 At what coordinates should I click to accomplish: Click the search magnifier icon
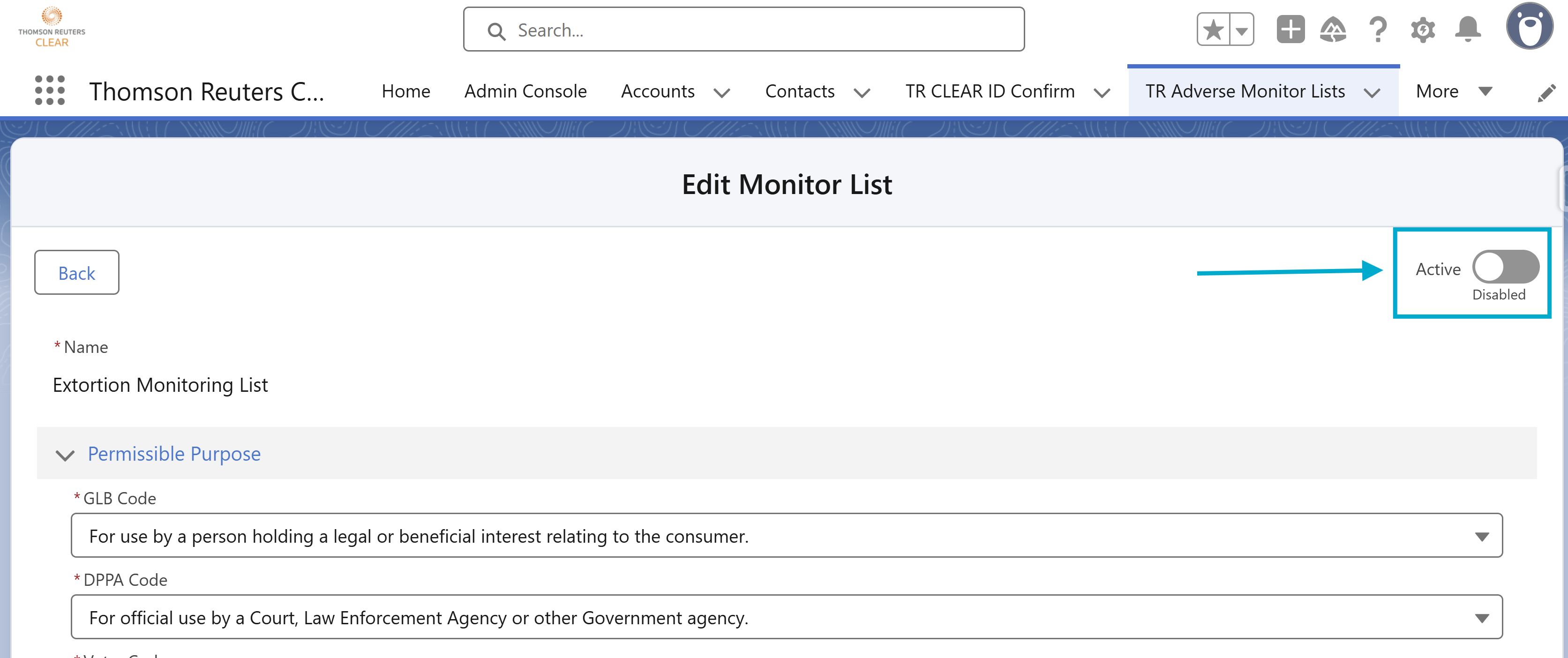(497, 31)
